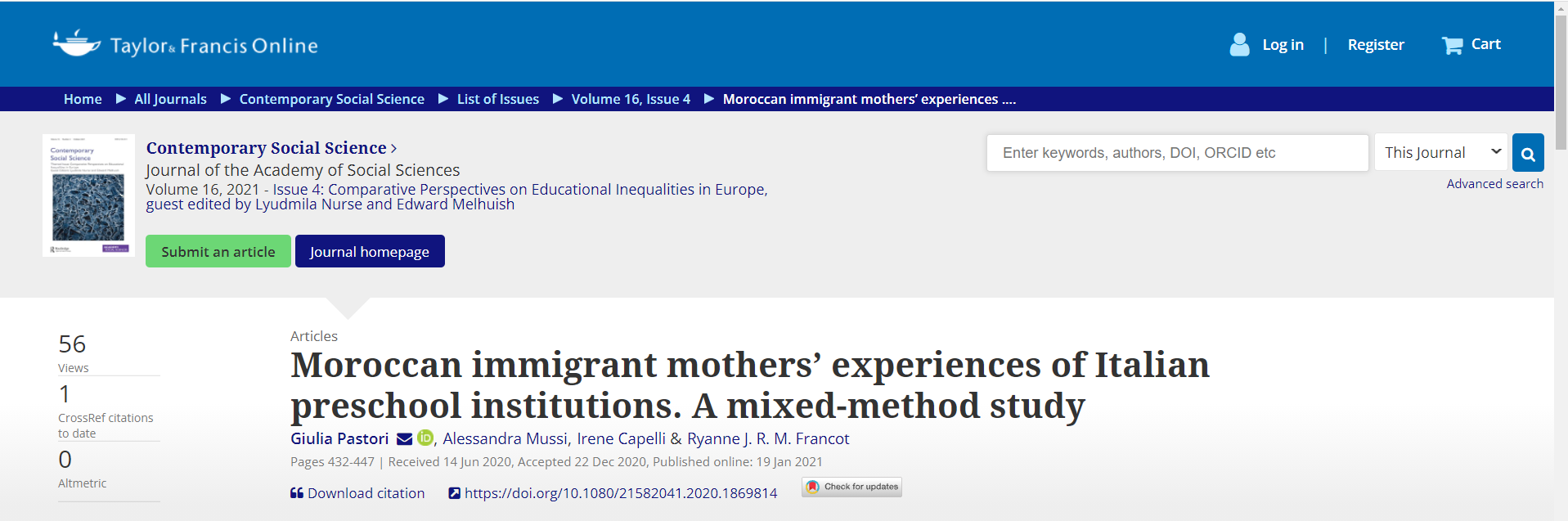This screenshot has width=1568, height=521.
Task: Open Giulia Pastori's ORCID icon
Action: 425,438
